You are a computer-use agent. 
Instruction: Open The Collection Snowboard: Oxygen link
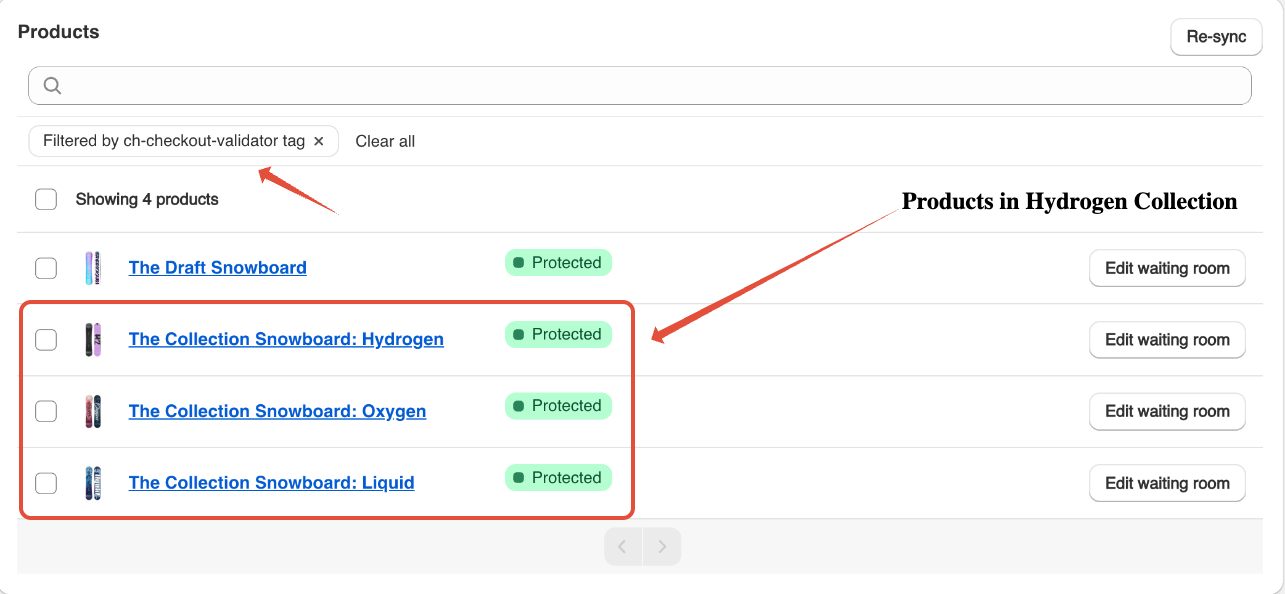coord(277,411)
